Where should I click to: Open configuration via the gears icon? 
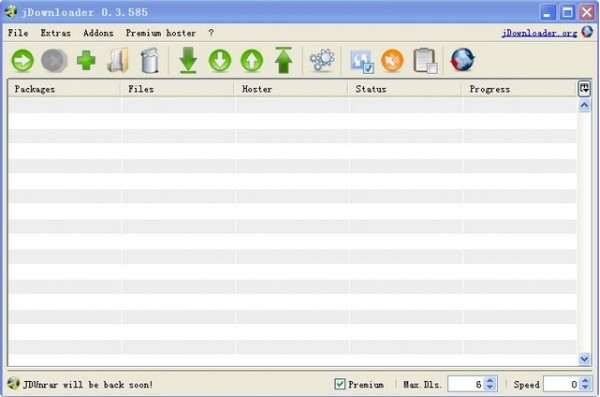pyautogui.click(x=322, y=60)
